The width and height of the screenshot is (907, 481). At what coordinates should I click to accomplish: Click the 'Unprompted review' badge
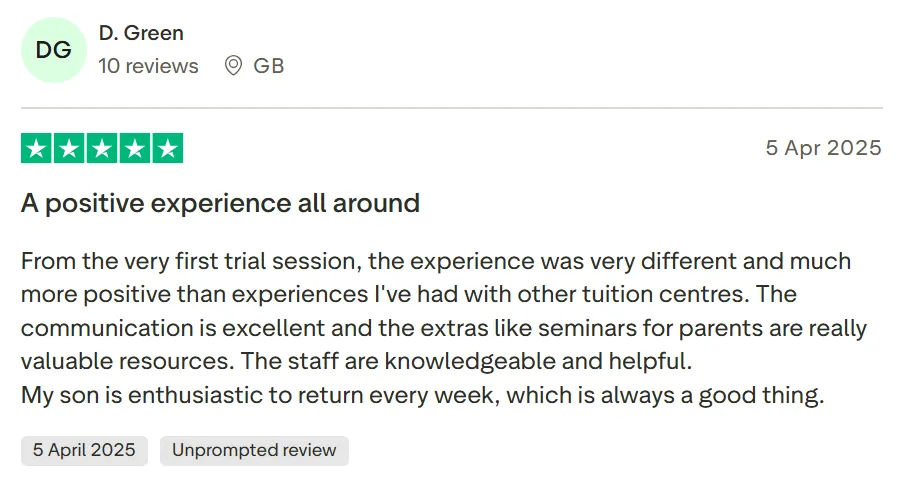click(254, 450)
